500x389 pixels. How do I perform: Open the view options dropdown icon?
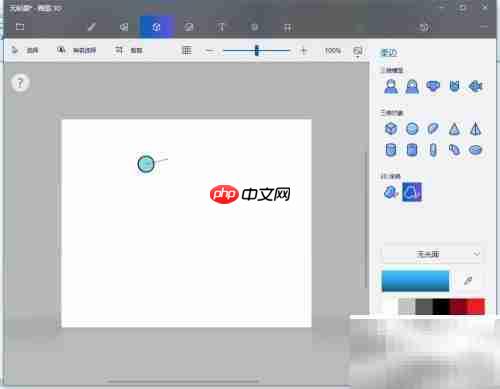(358, 52)
